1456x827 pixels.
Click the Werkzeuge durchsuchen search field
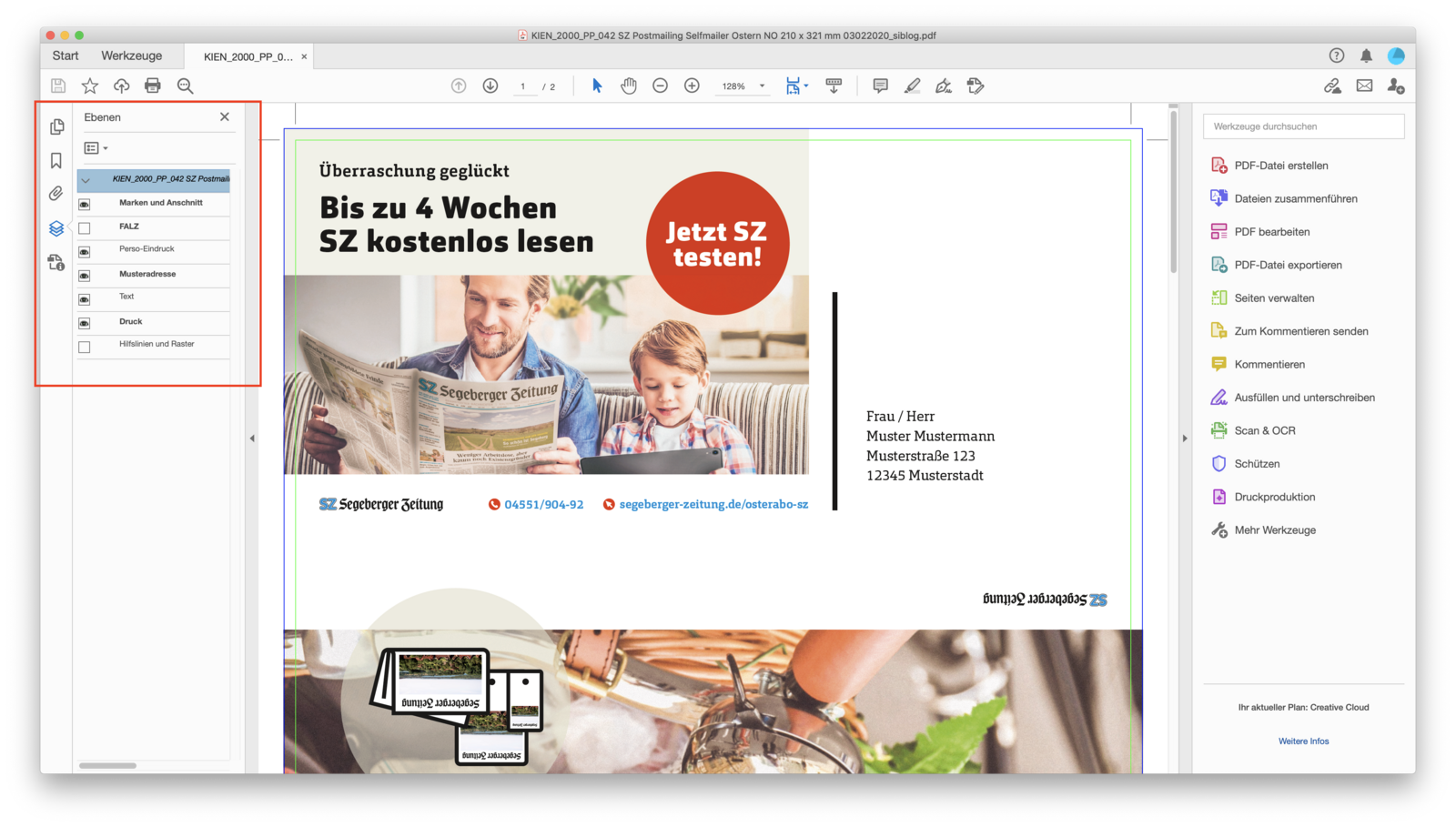[1303, 126]
